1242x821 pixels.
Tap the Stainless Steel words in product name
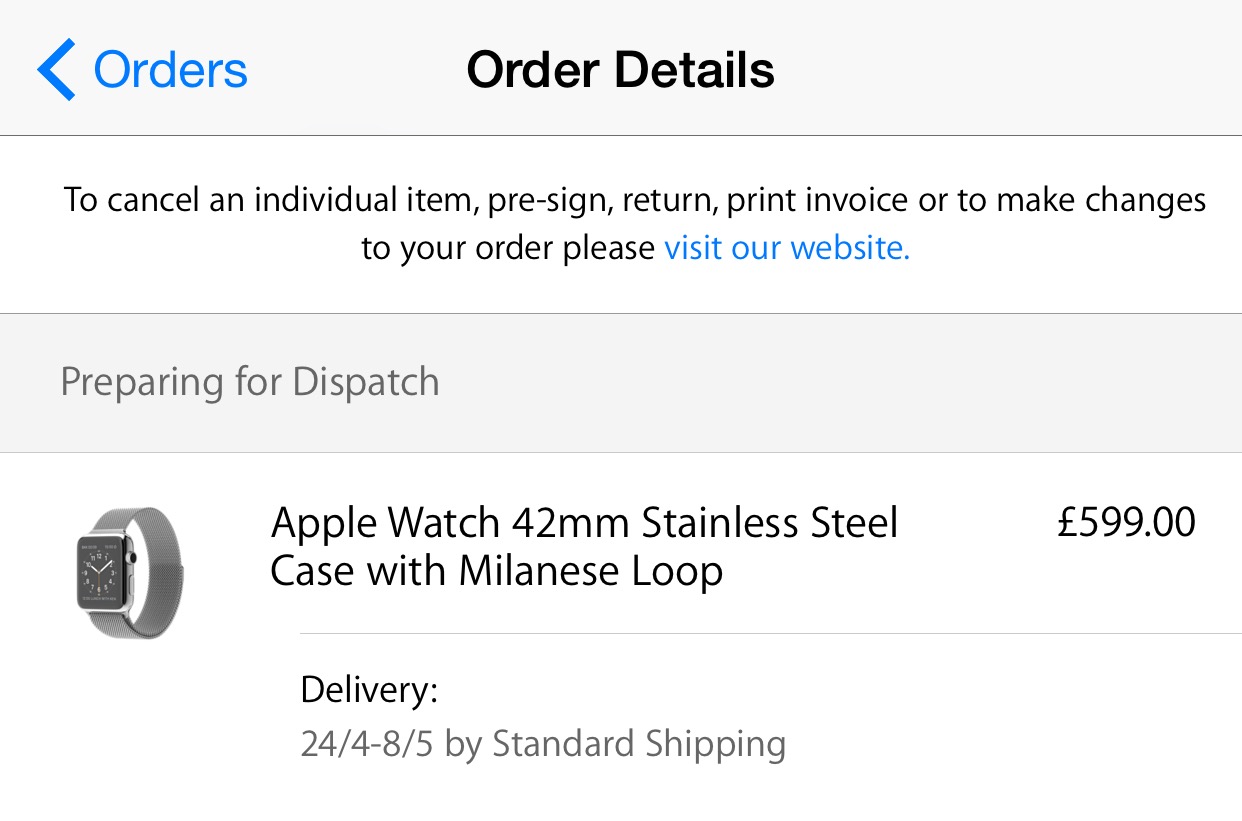(x=770, y=523)
